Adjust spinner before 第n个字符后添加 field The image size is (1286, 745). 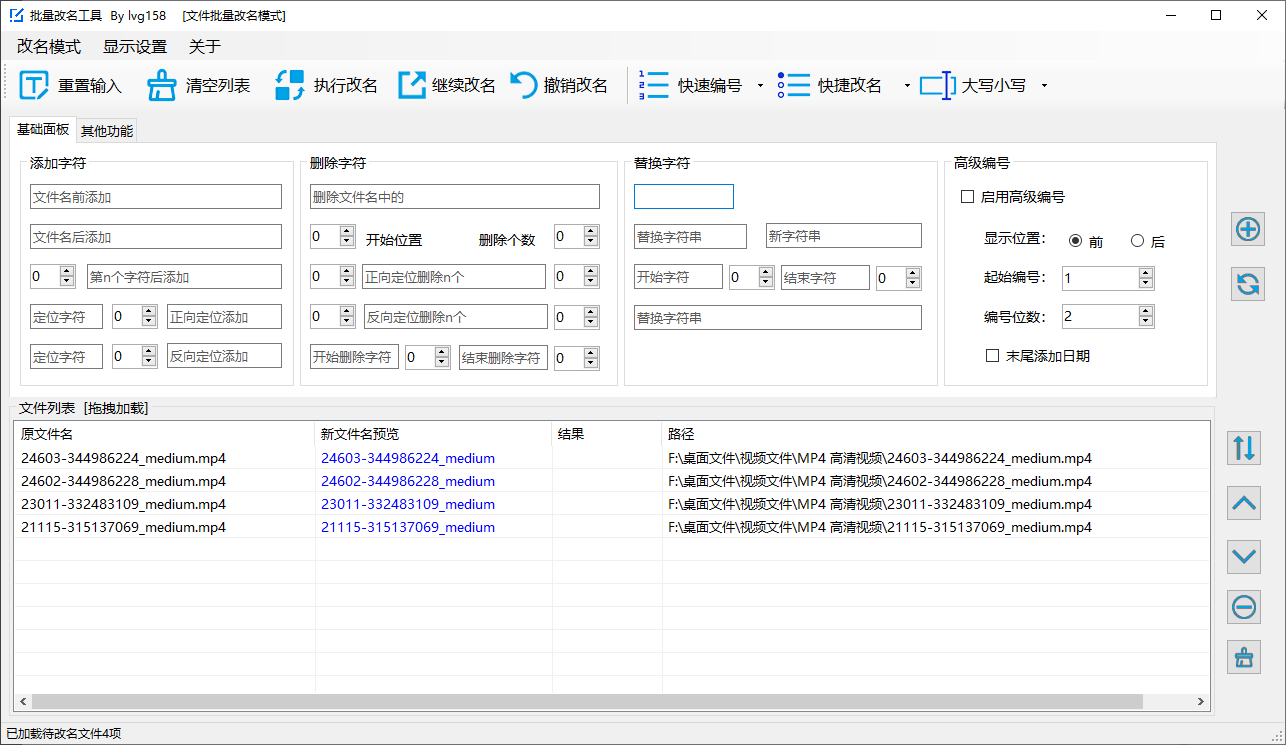pyautogui.click(x=68, y=276)
